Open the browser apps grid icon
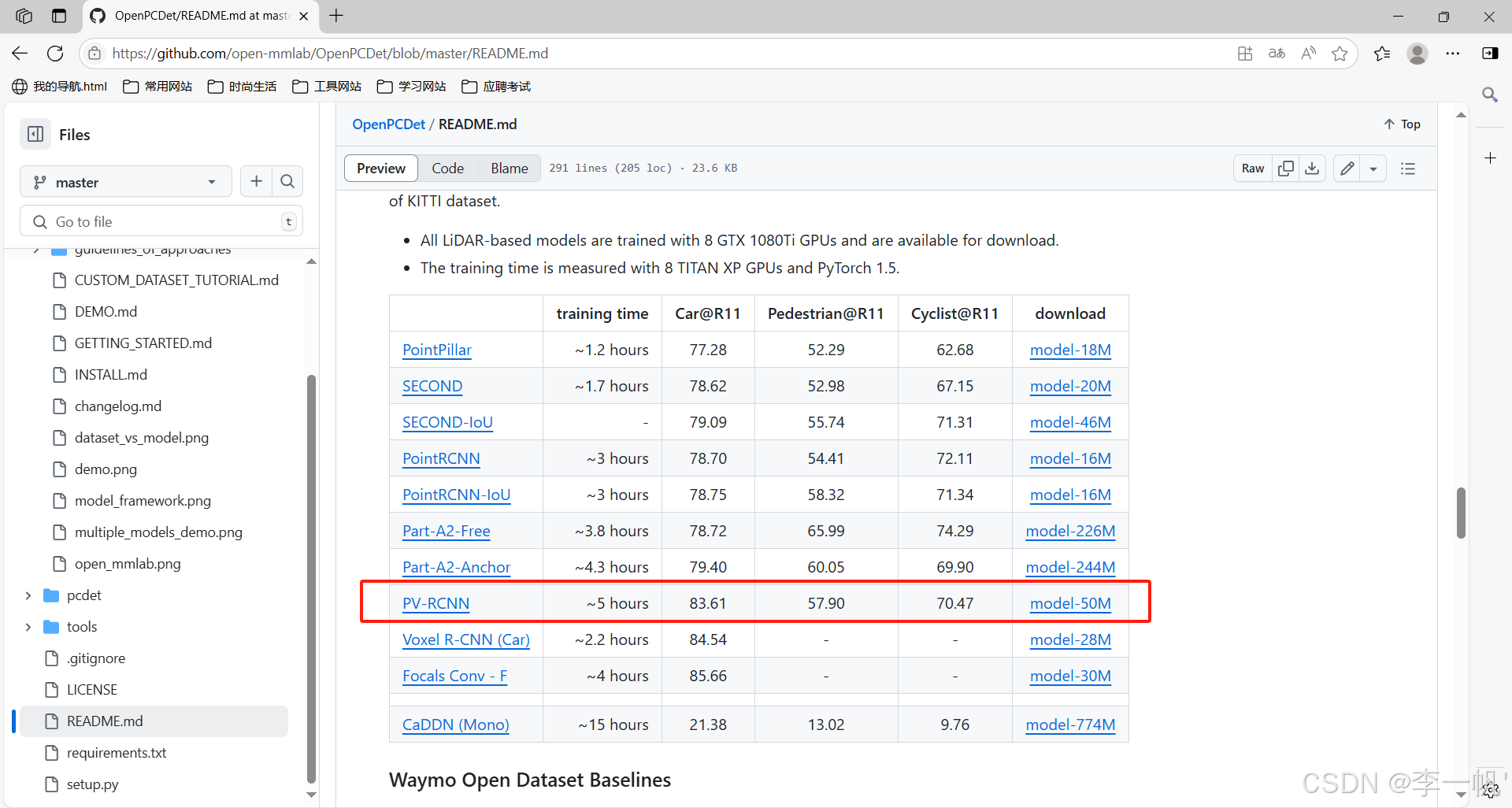The width and height of the screenshot is (1512, 808). [1245, 54]
